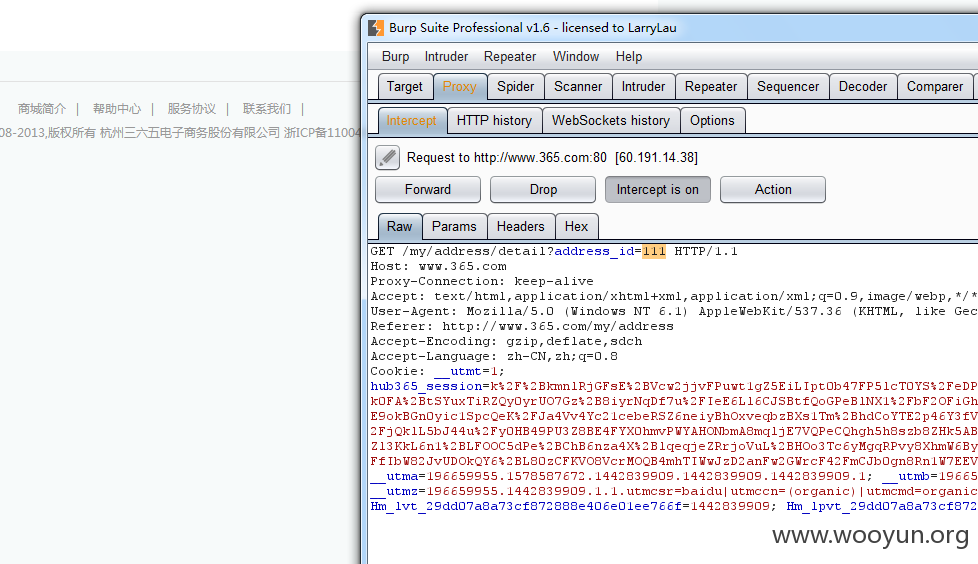Select the Intercept sub-tab
The width and height of the screenshot is (978, 564).
pos(412,120)
